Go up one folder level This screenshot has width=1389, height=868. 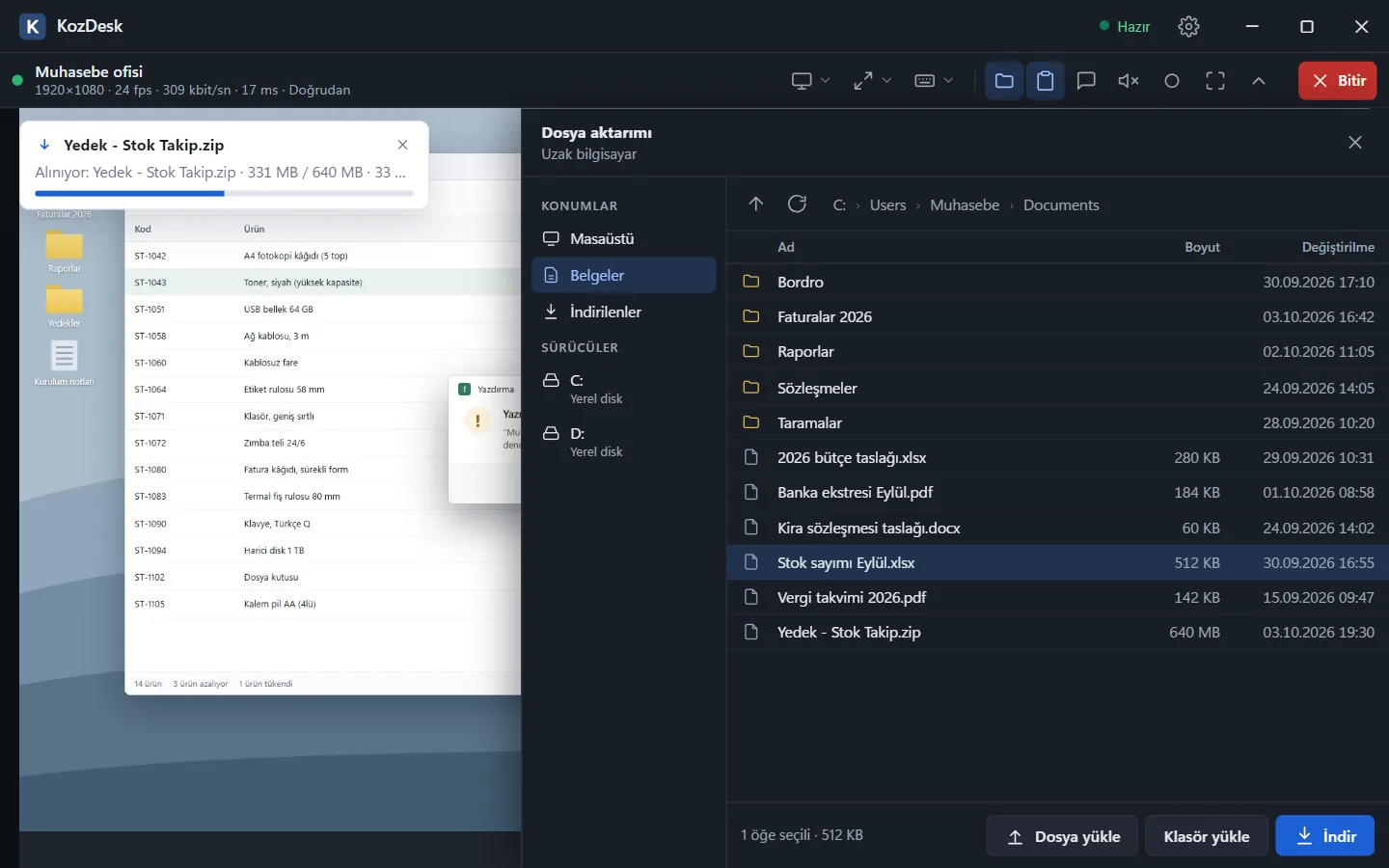pos(756,204)
